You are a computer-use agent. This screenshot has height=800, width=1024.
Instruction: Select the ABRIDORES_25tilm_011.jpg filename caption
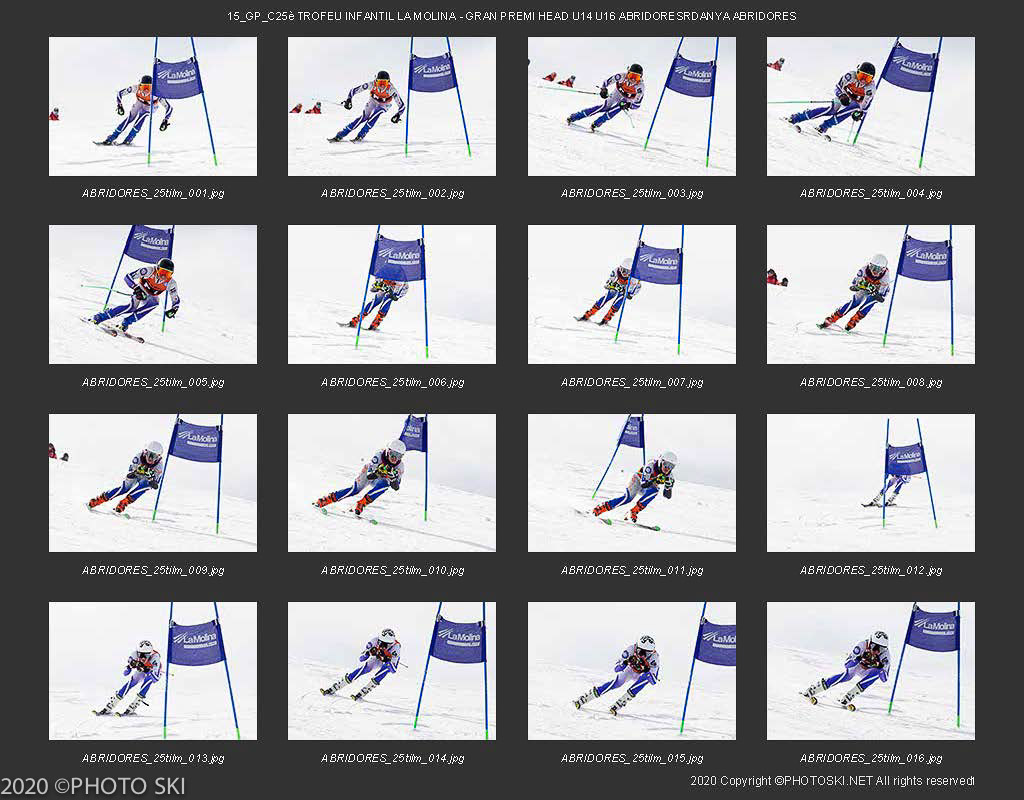coord(631,570)
